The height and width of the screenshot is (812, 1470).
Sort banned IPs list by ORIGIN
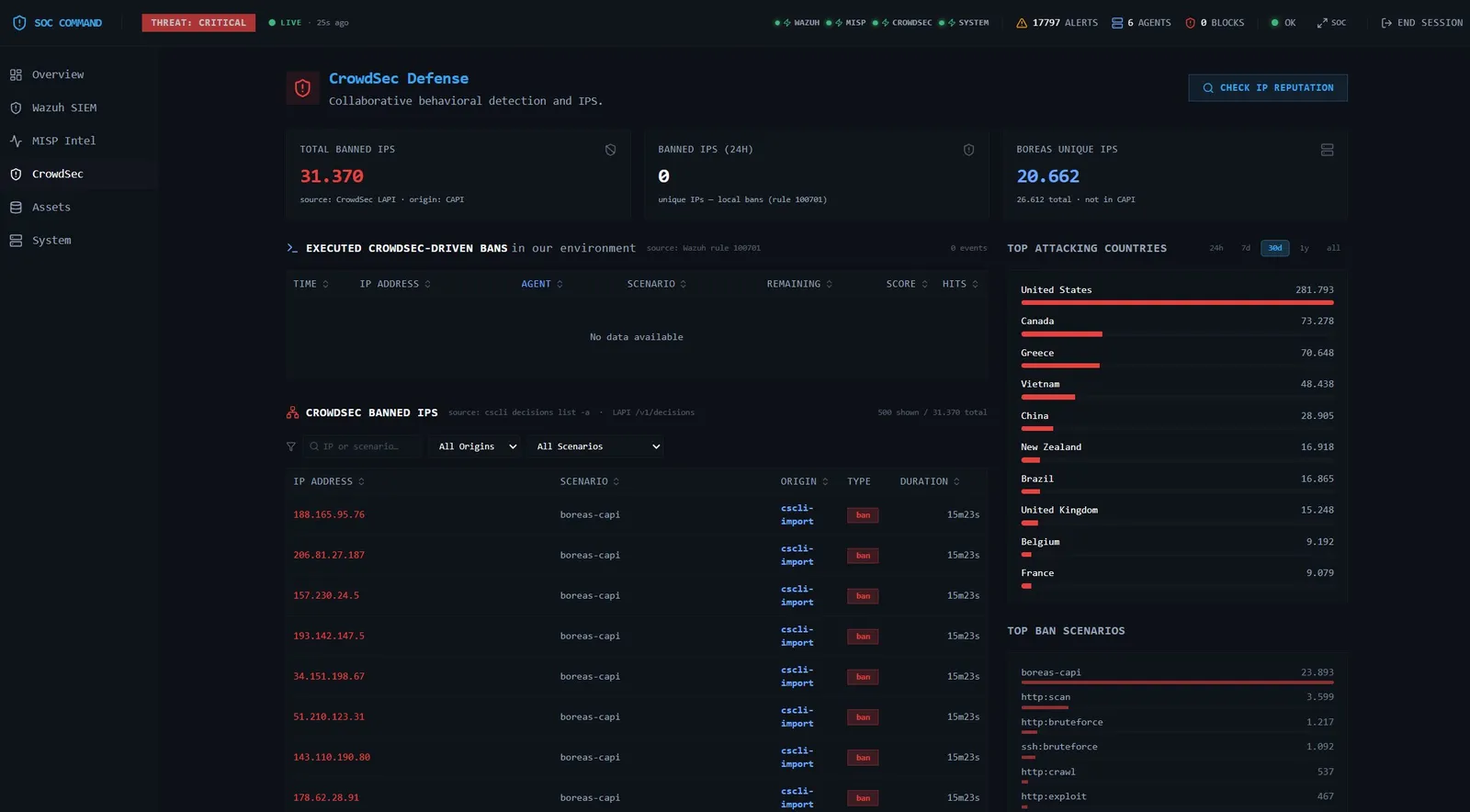(805, 482)
